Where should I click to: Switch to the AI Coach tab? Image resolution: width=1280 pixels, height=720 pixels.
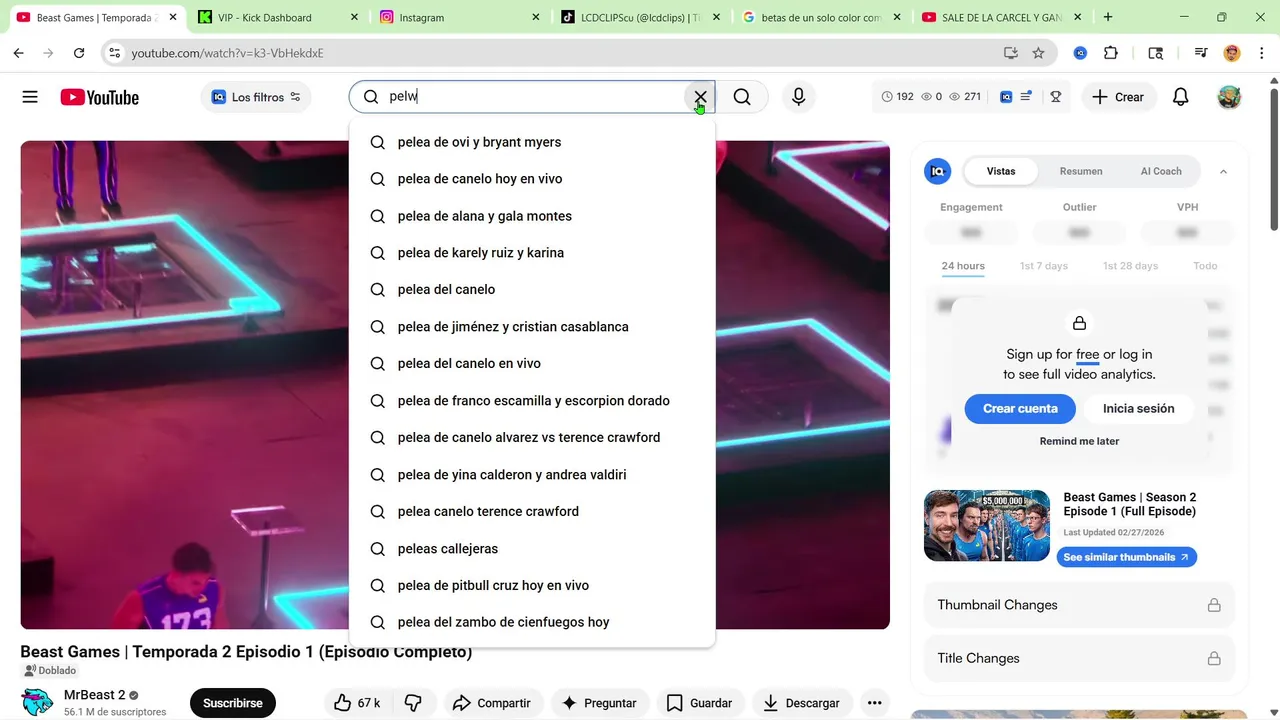click(1161, 171)
